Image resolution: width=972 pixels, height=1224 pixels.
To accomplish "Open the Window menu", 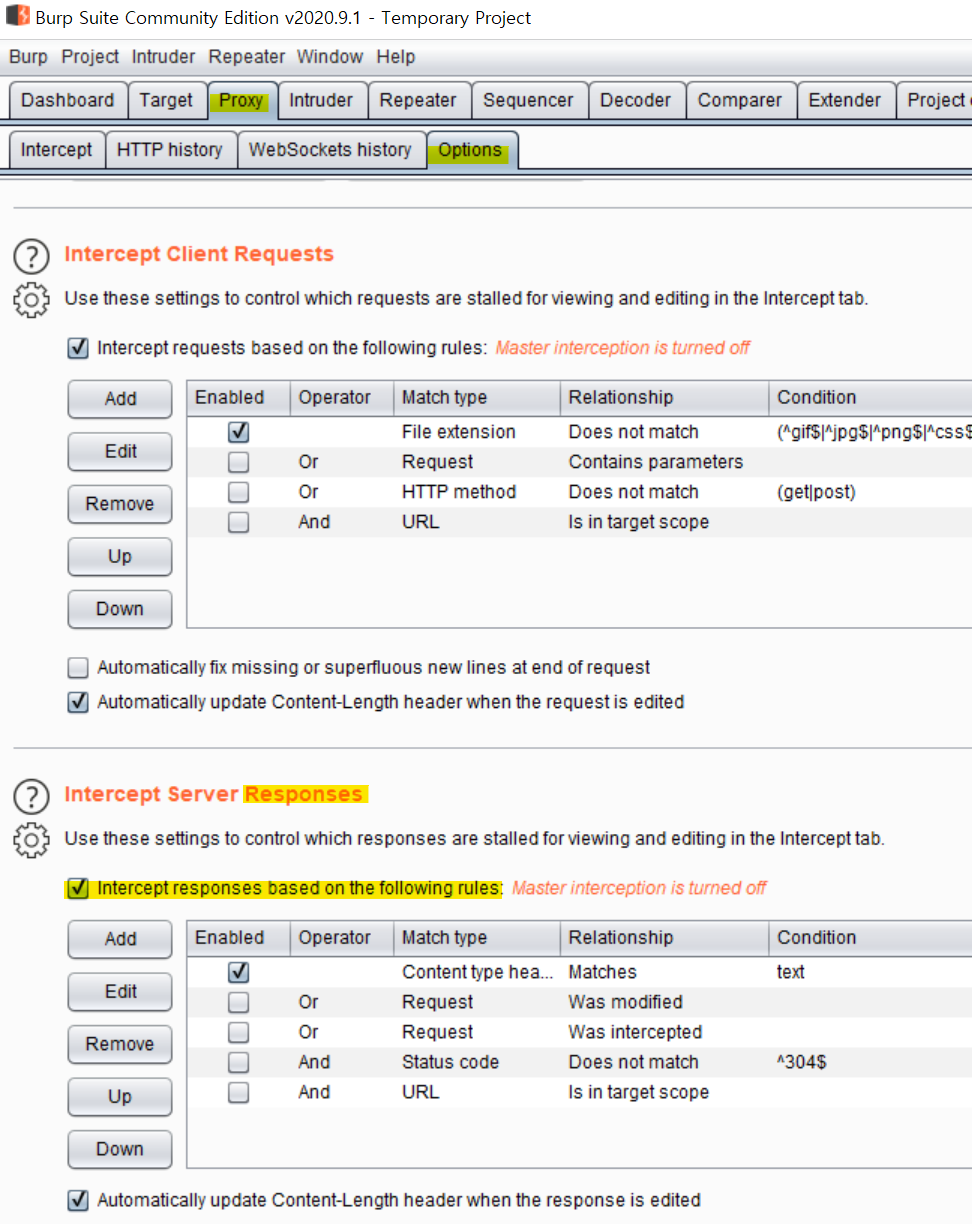I will 331,57.
